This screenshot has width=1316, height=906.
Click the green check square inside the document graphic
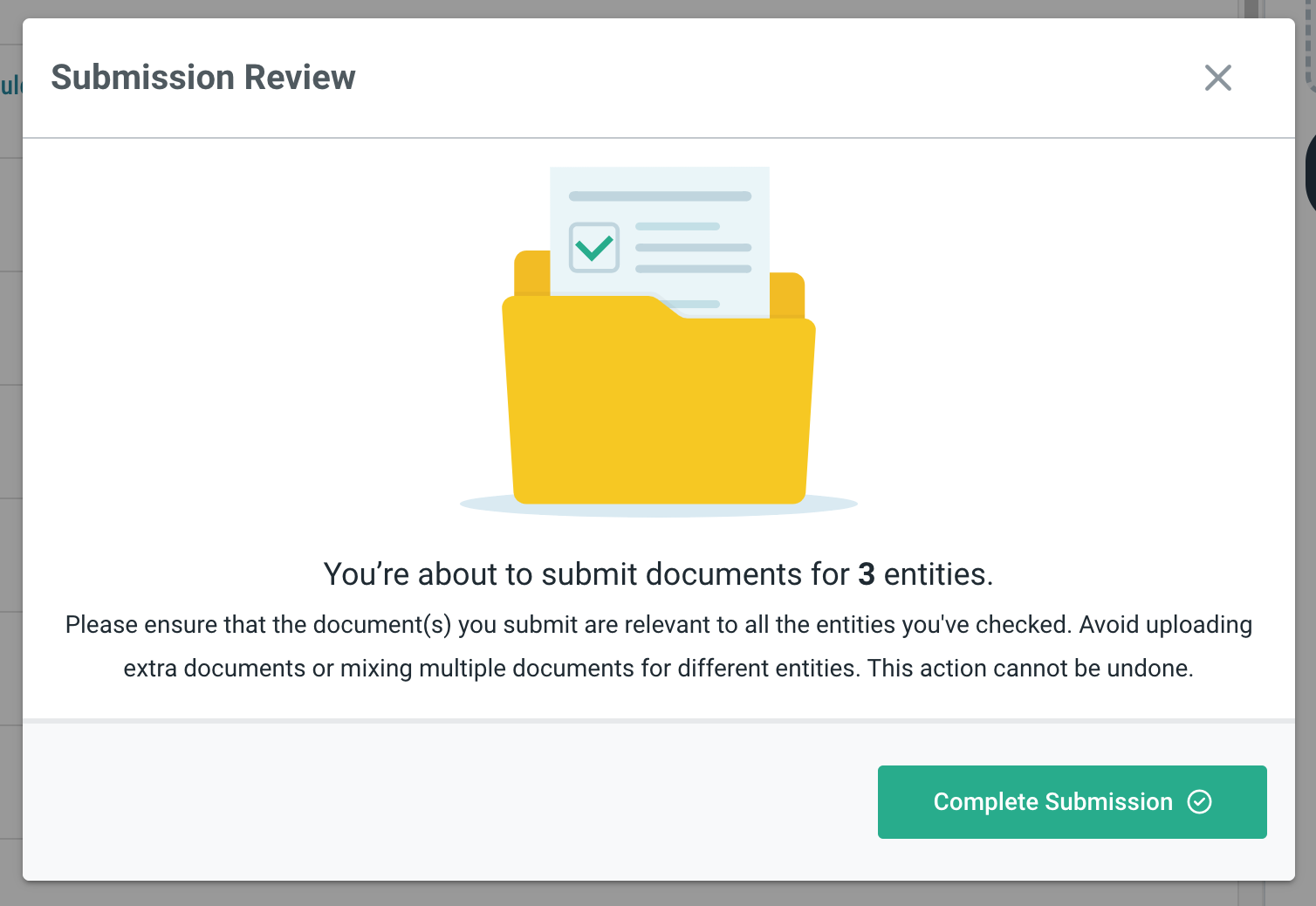(x=593, y=247)
